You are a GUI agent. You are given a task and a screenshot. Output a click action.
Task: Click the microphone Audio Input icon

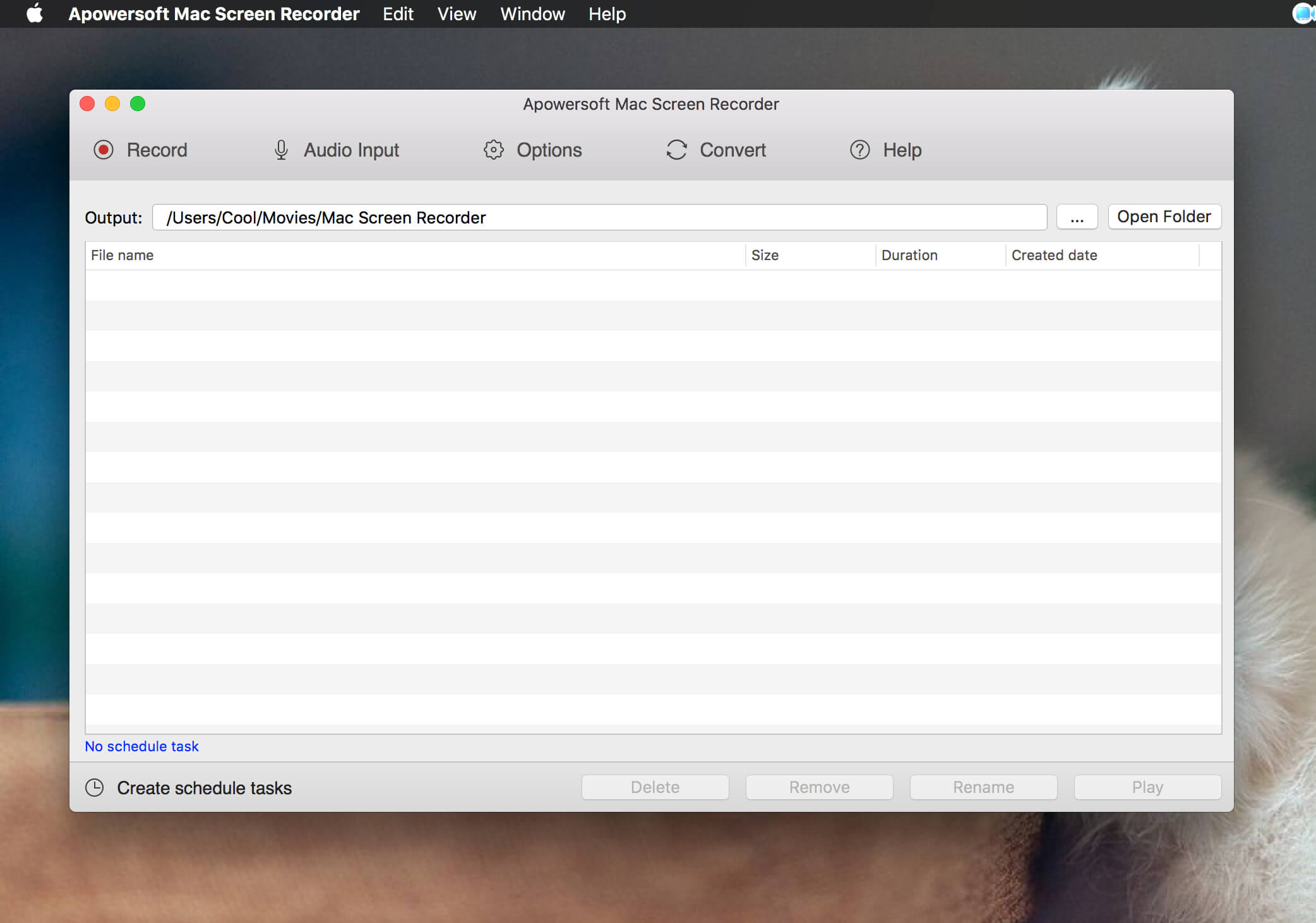click(281, 150)
